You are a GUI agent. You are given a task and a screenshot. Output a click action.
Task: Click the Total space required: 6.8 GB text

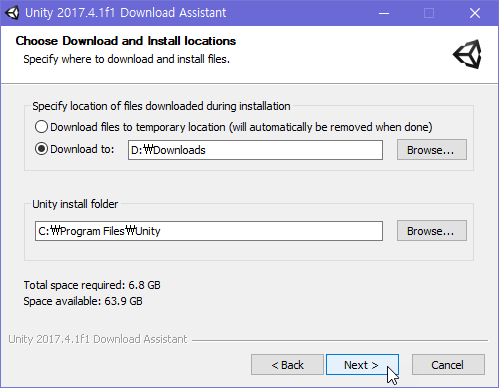click(x=92, y=285)
